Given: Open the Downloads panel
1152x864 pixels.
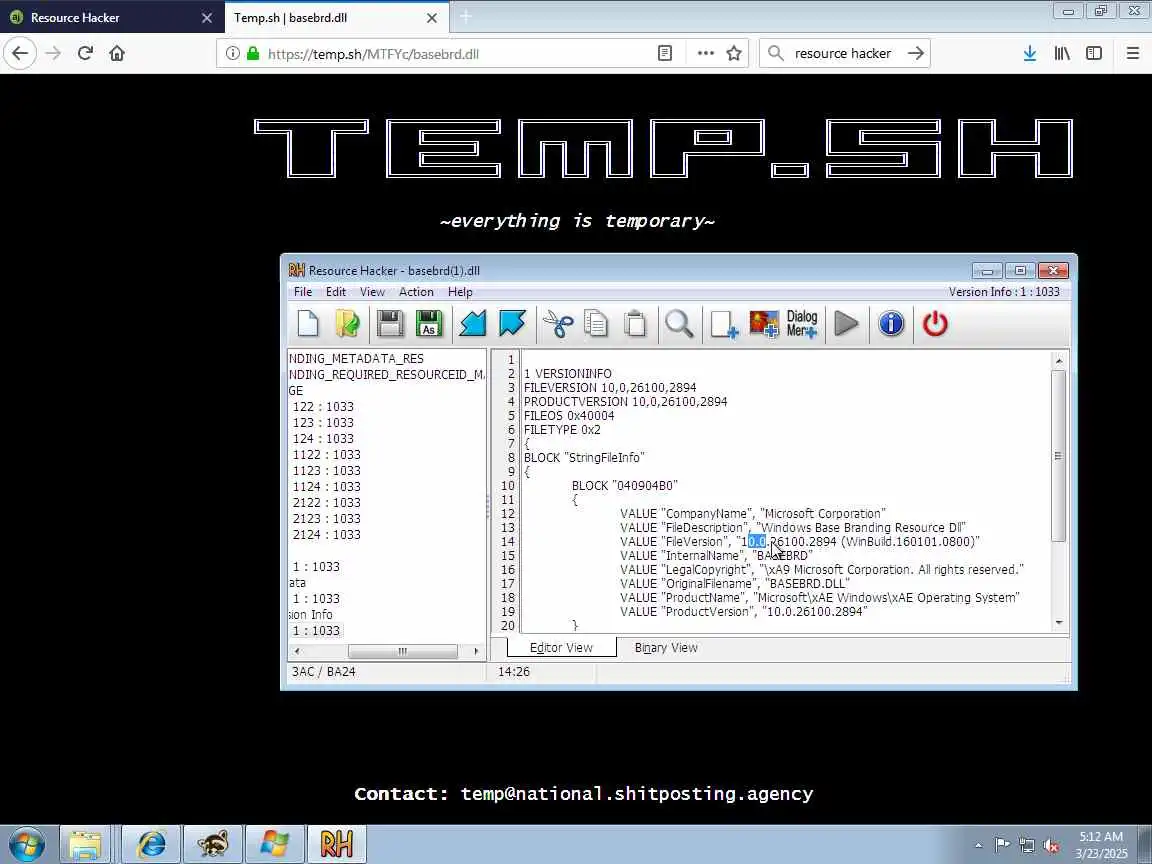Looking at the screenshot, I should [x=1029, y=53].
